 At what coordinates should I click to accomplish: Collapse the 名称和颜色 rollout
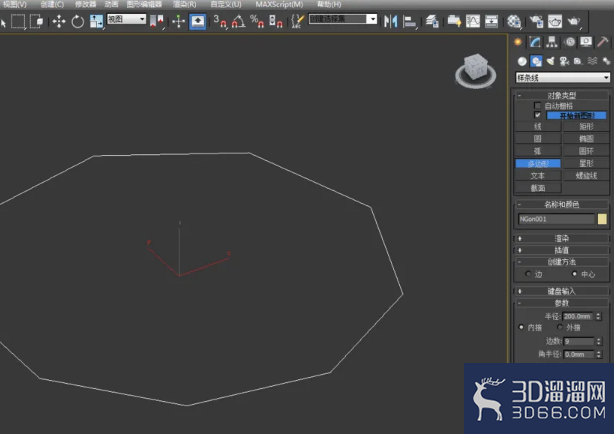coord(562,204)
